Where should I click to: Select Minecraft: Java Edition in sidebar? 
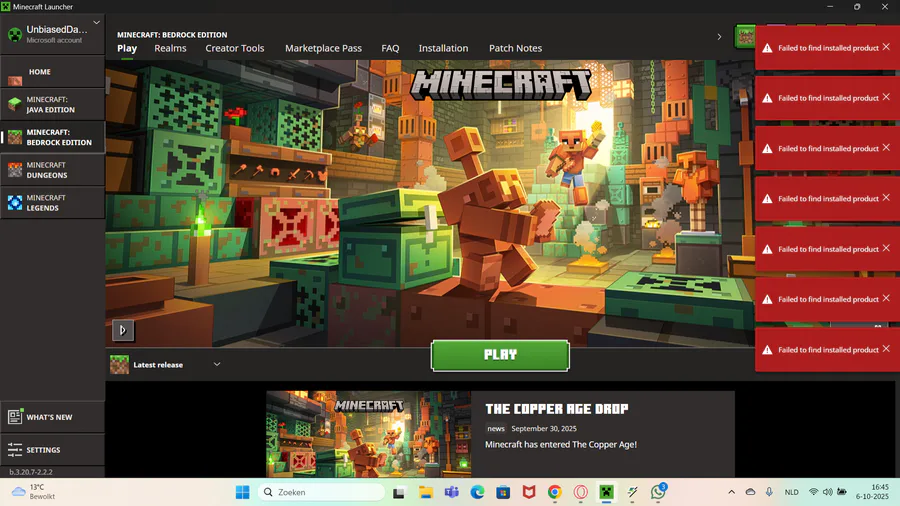52,104
